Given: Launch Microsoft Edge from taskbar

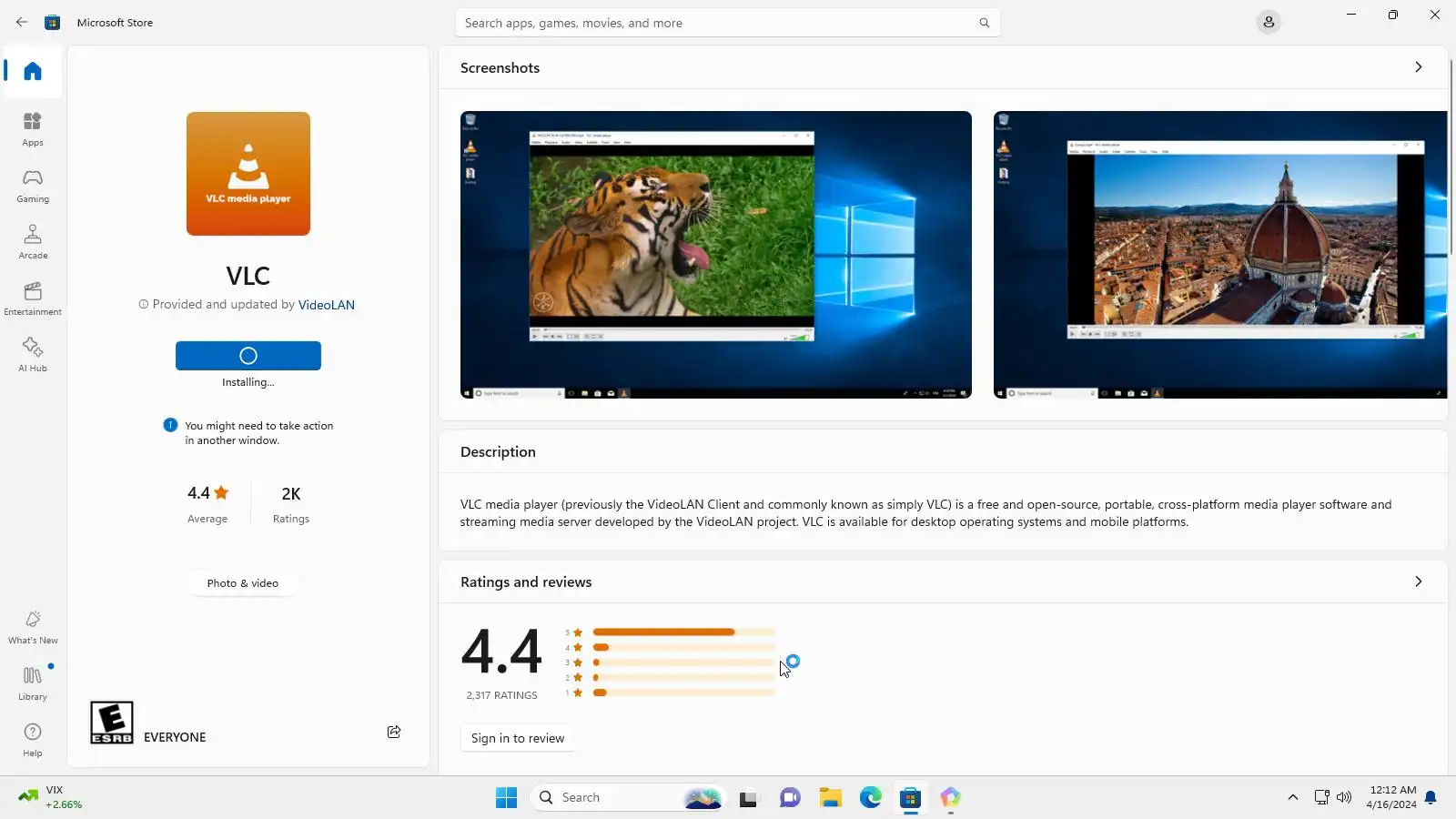Looking at the screenshot, I should (x=871, y=797).
